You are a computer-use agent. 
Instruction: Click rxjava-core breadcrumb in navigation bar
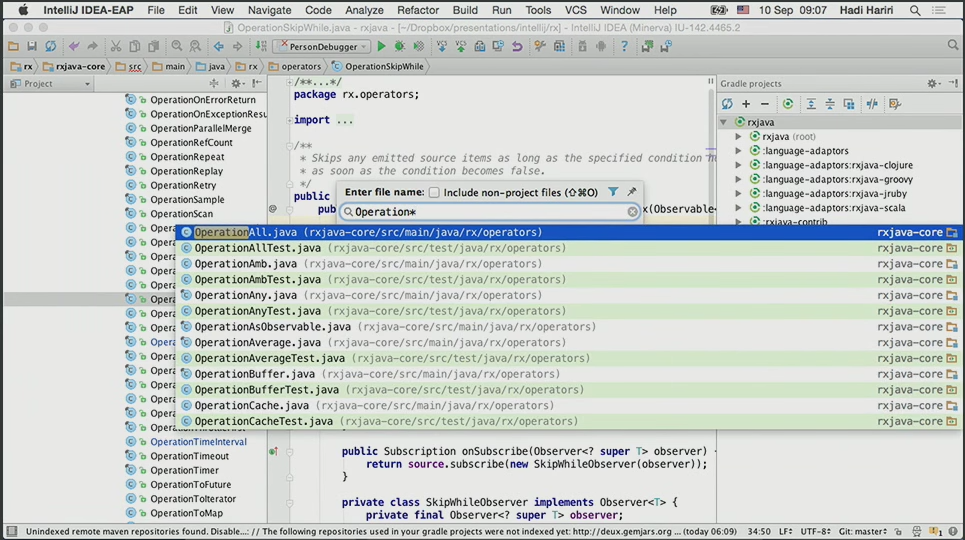pos(74,66)
